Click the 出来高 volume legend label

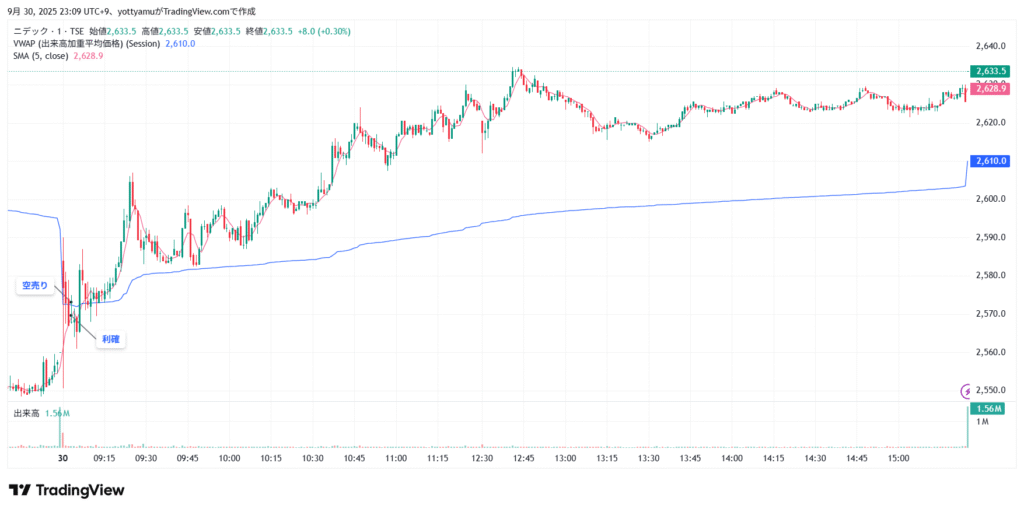click(x=25, y=413)
